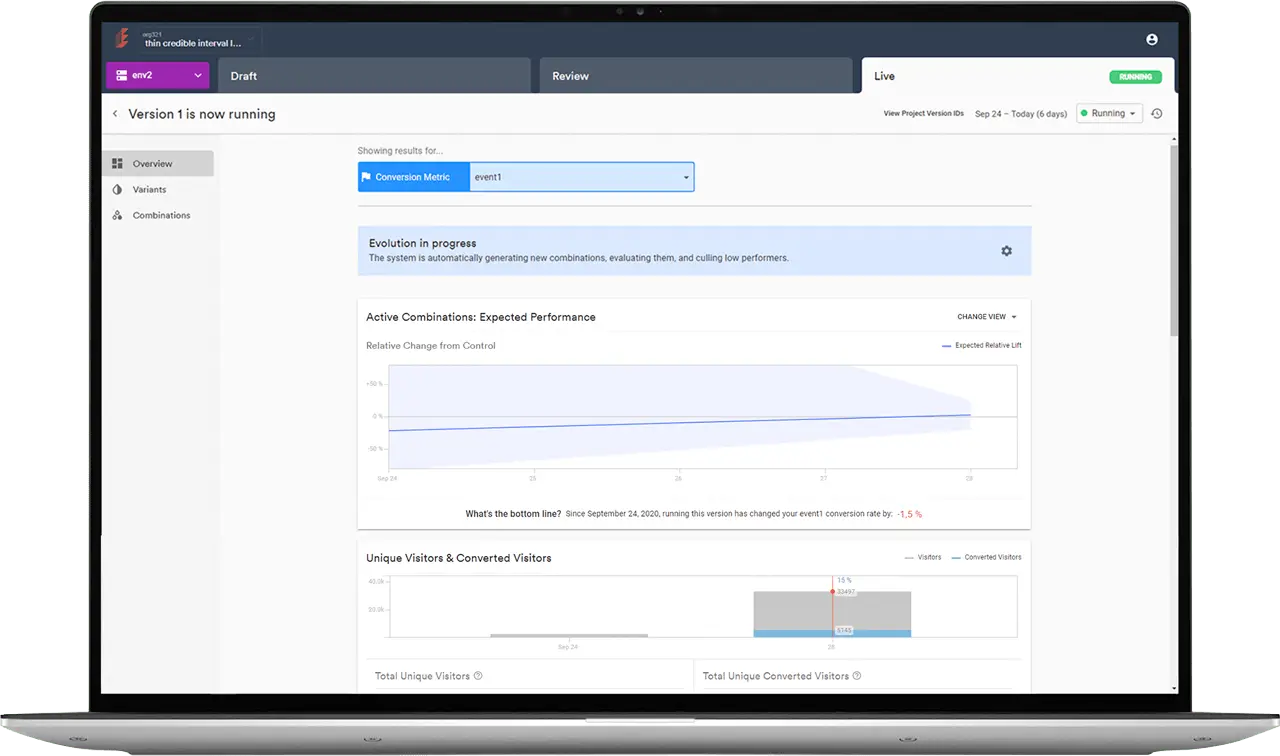Click the user account icon

point(1152,40)
